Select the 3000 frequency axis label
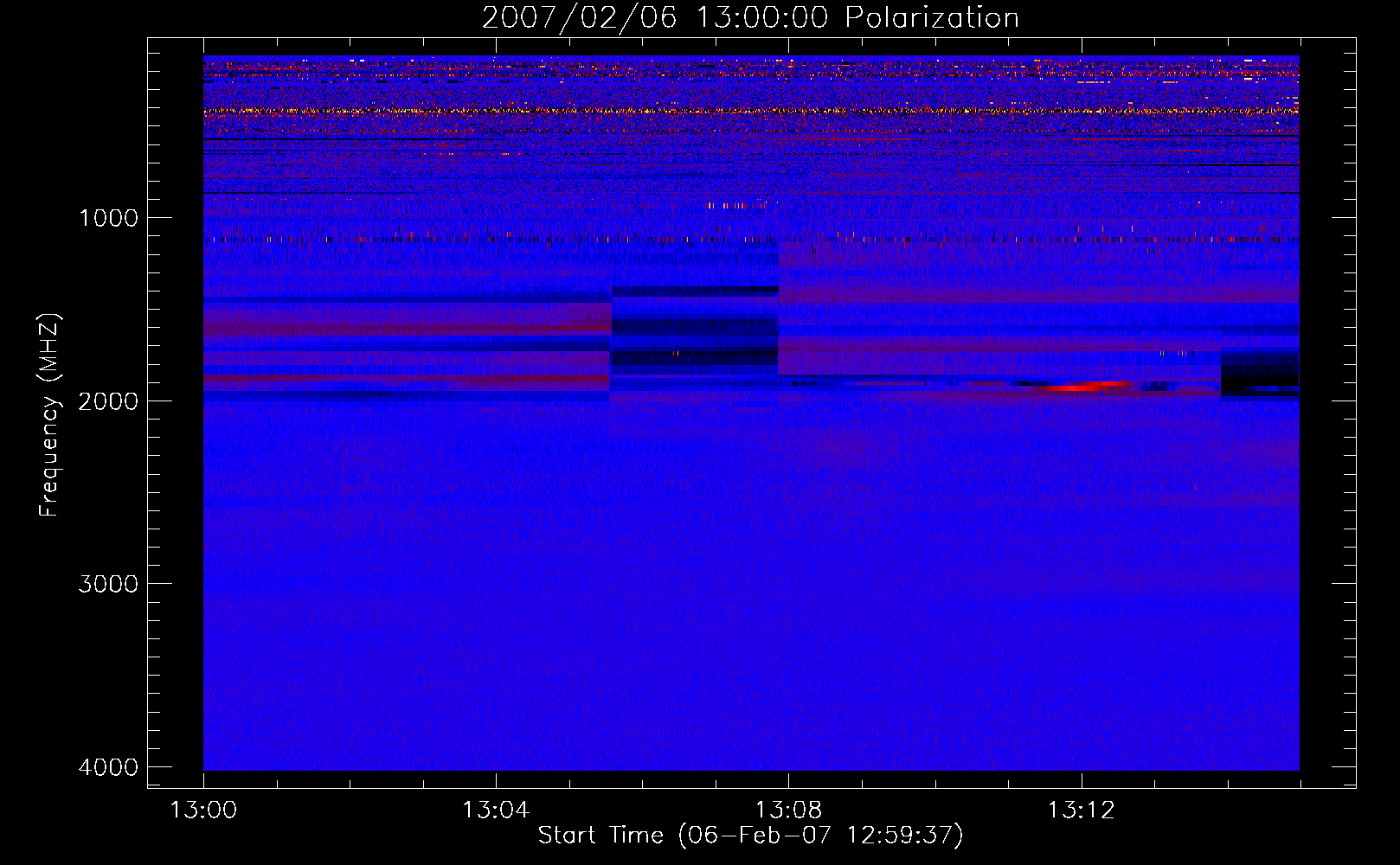 108,584
